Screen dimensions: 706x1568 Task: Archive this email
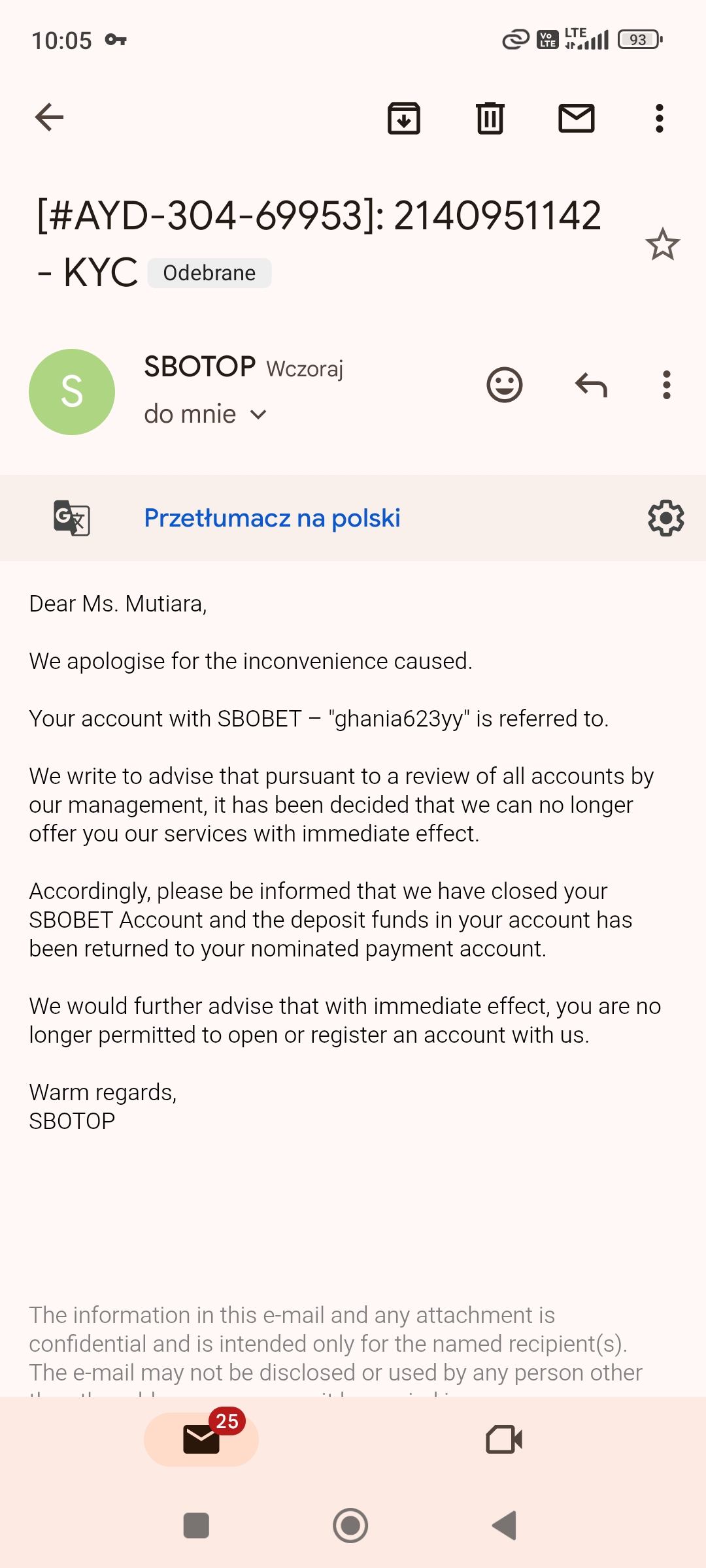click(404, 118)
